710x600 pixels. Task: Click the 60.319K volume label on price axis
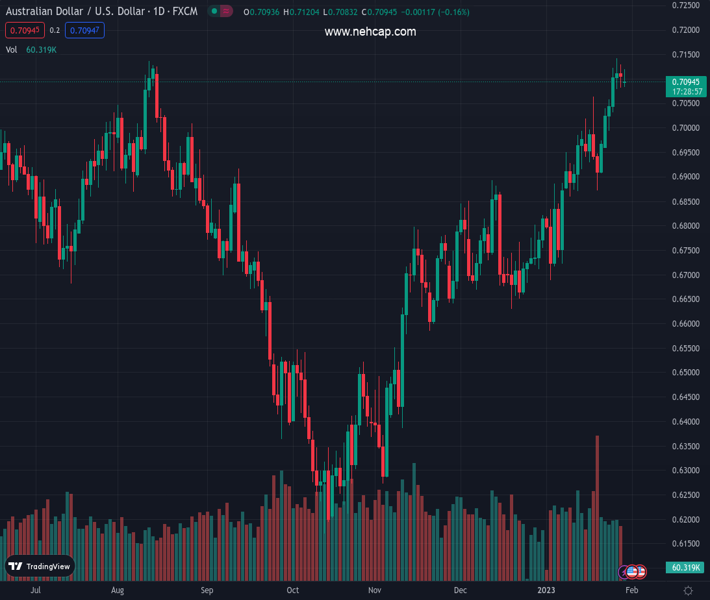pos(686,567)
